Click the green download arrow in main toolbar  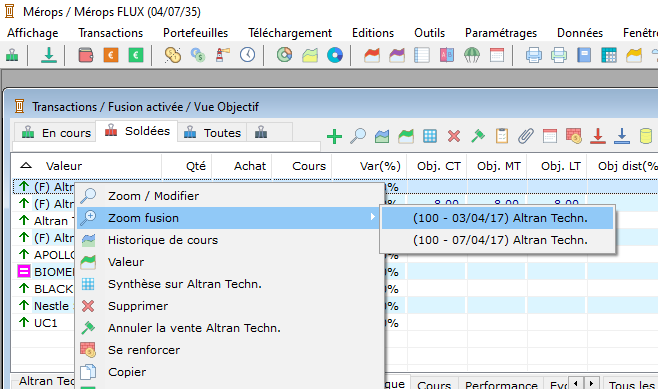pyautogui.click(x=49, y=55)
